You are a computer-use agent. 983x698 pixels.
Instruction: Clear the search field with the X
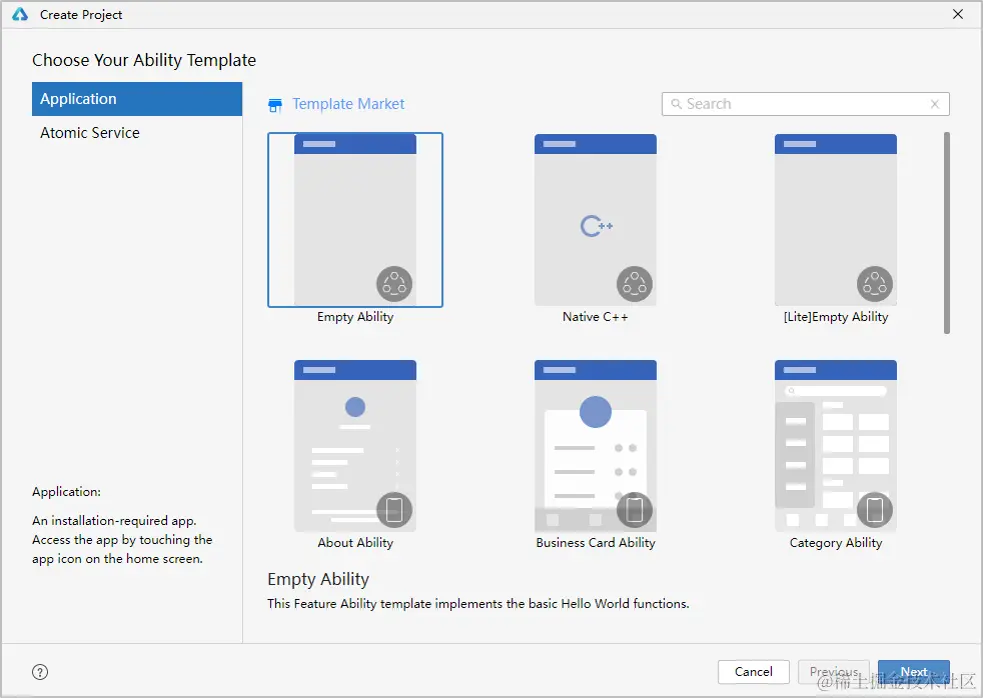point(935,104)
